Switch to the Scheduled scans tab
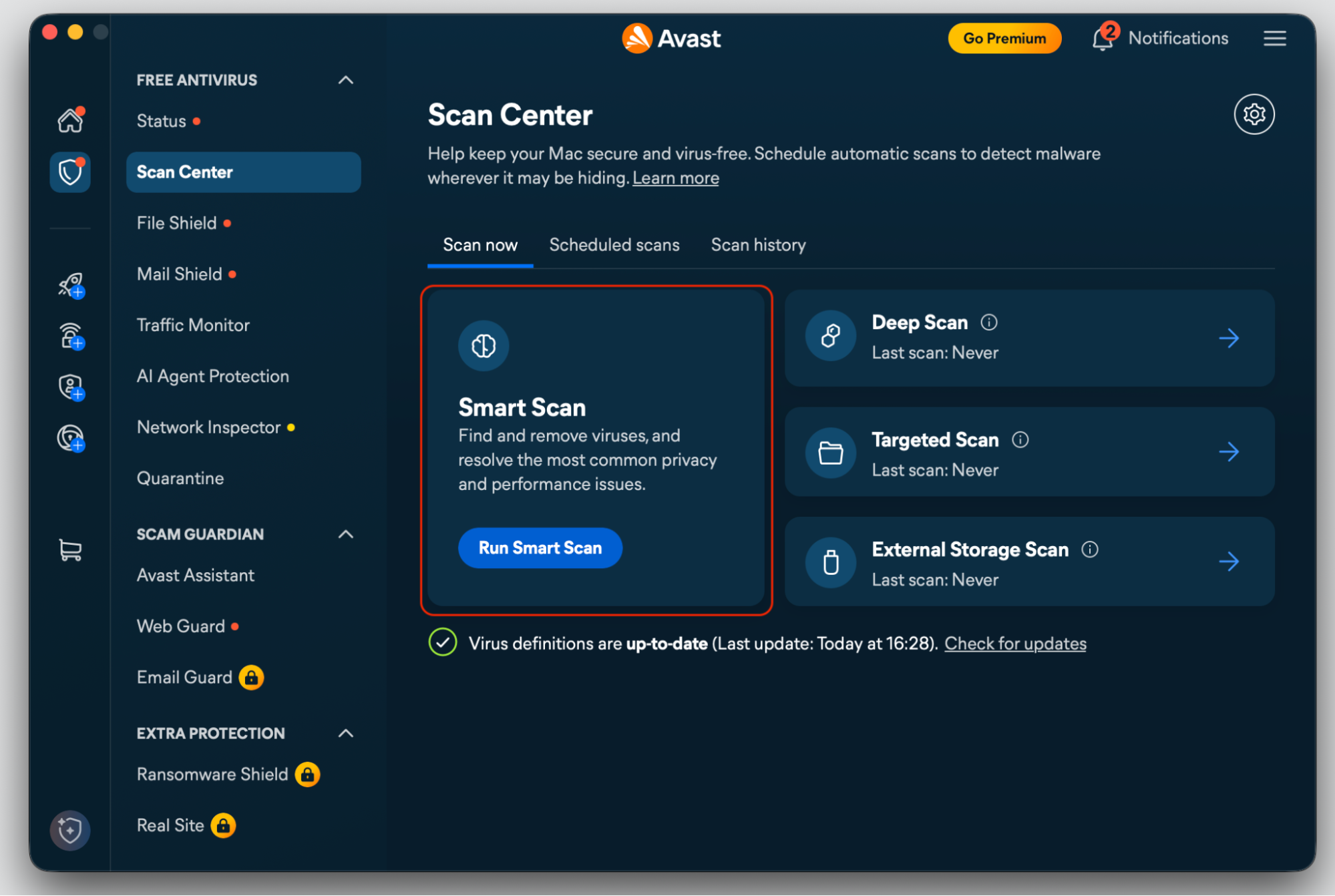Screen dimensions: 1335x896 click(614, 245)
